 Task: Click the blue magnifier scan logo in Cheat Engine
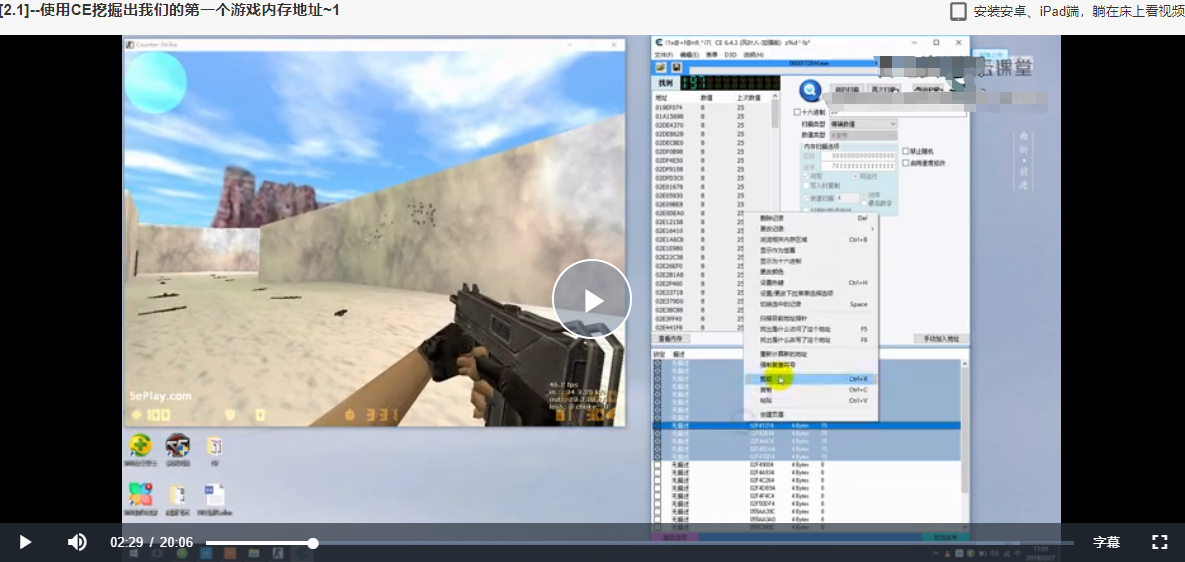810,91
